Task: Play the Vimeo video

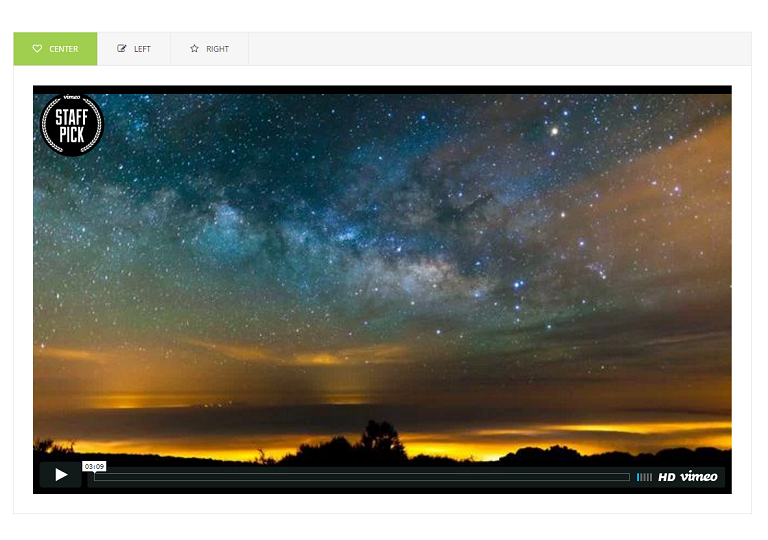Action: pyautogui.click(x=61, y=474)
